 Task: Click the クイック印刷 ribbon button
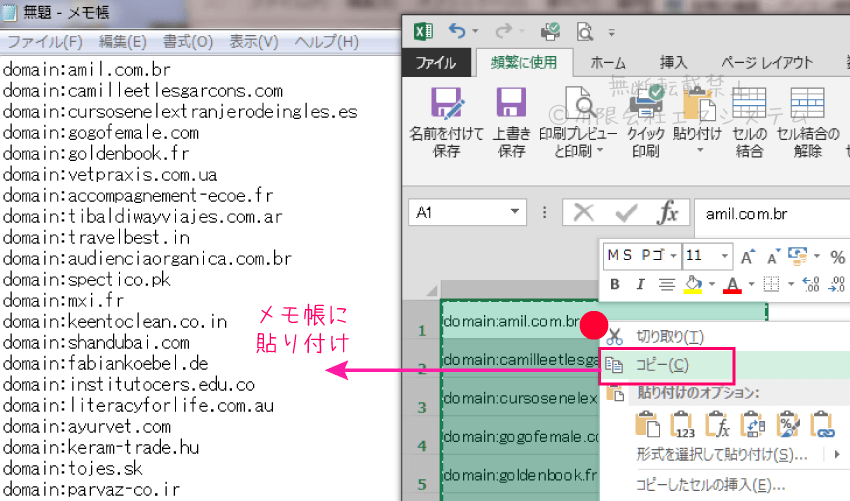(x=646, y=123)
